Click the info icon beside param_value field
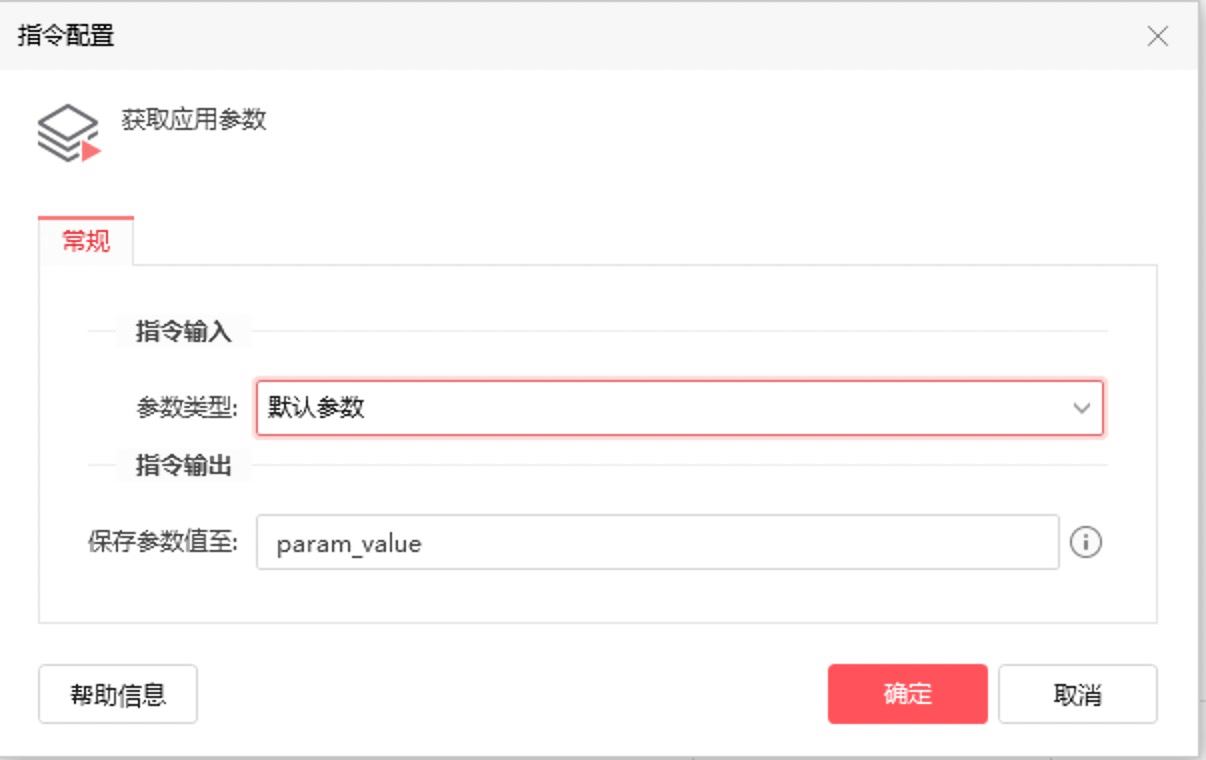This screenshot has width=1206, height=760. [1085, 543]
